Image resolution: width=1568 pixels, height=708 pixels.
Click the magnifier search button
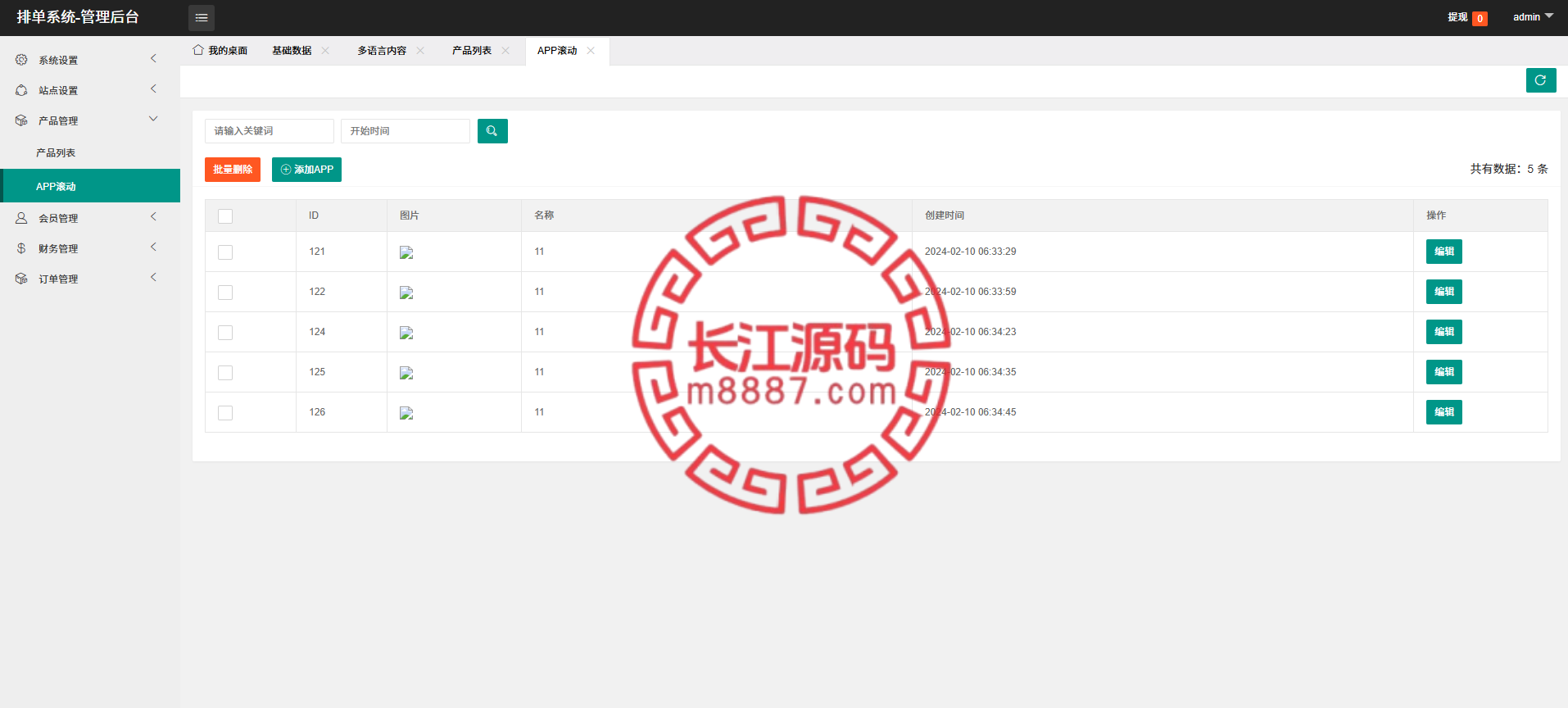coord(492,131)
